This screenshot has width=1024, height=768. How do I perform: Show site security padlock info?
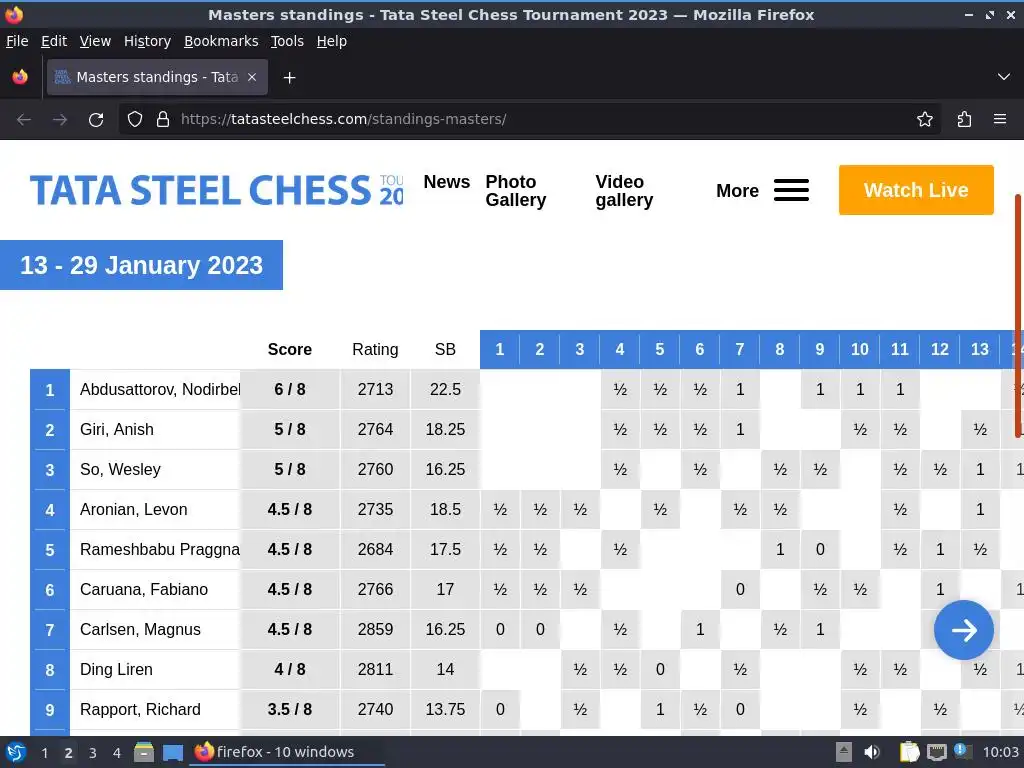[163, 120]
